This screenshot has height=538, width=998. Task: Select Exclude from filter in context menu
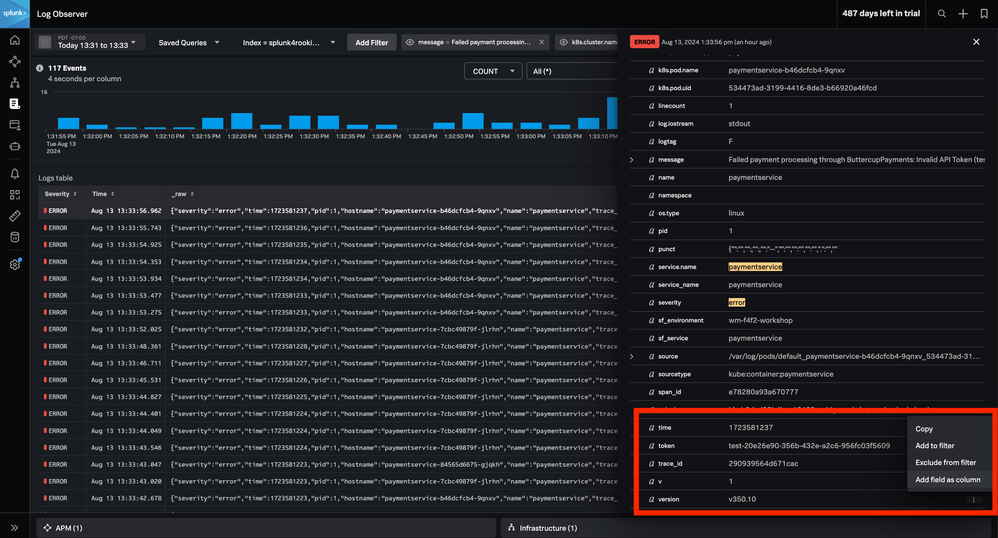(945, 463)
